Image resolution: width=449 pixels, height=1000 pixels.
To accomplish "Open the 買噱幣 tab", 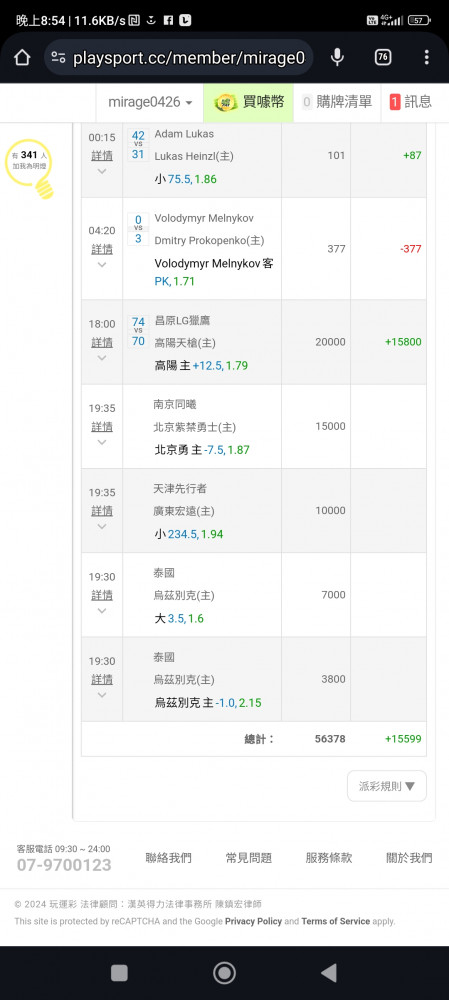I will 249,102.
